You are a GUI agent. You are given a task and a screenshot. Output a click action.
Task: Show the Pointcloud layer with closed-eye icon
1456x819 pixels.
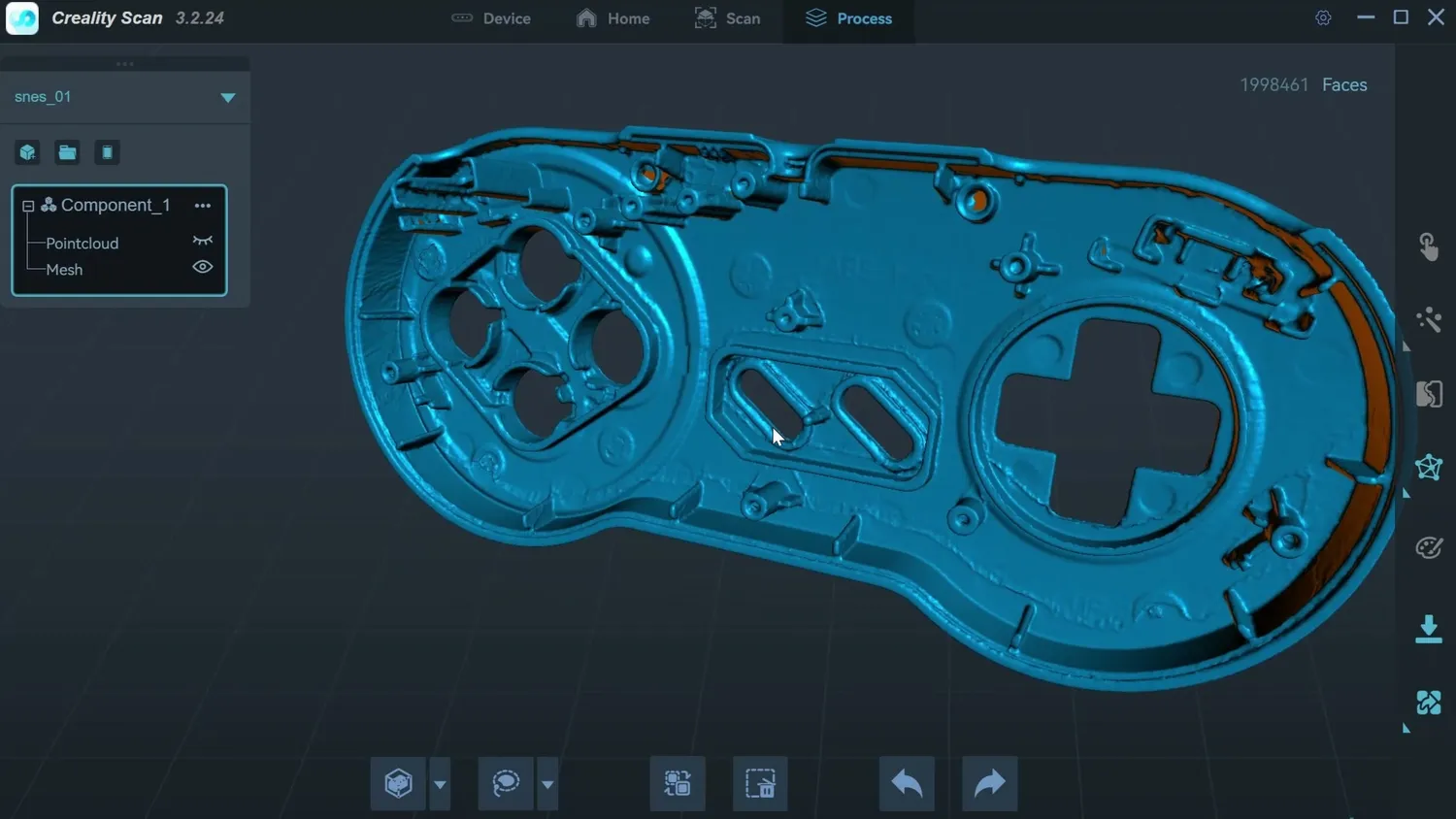[x=202, y=241]
